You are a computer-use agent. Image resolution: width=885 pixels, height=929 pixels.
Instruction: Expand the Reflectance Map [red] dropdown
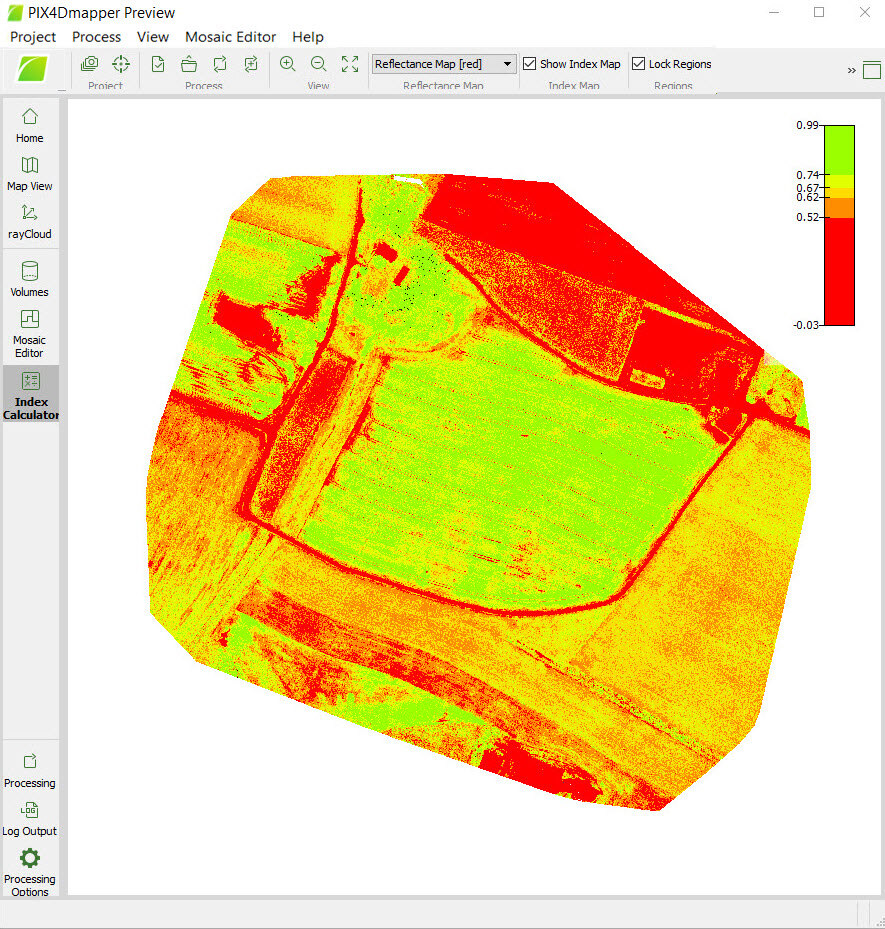508,64
